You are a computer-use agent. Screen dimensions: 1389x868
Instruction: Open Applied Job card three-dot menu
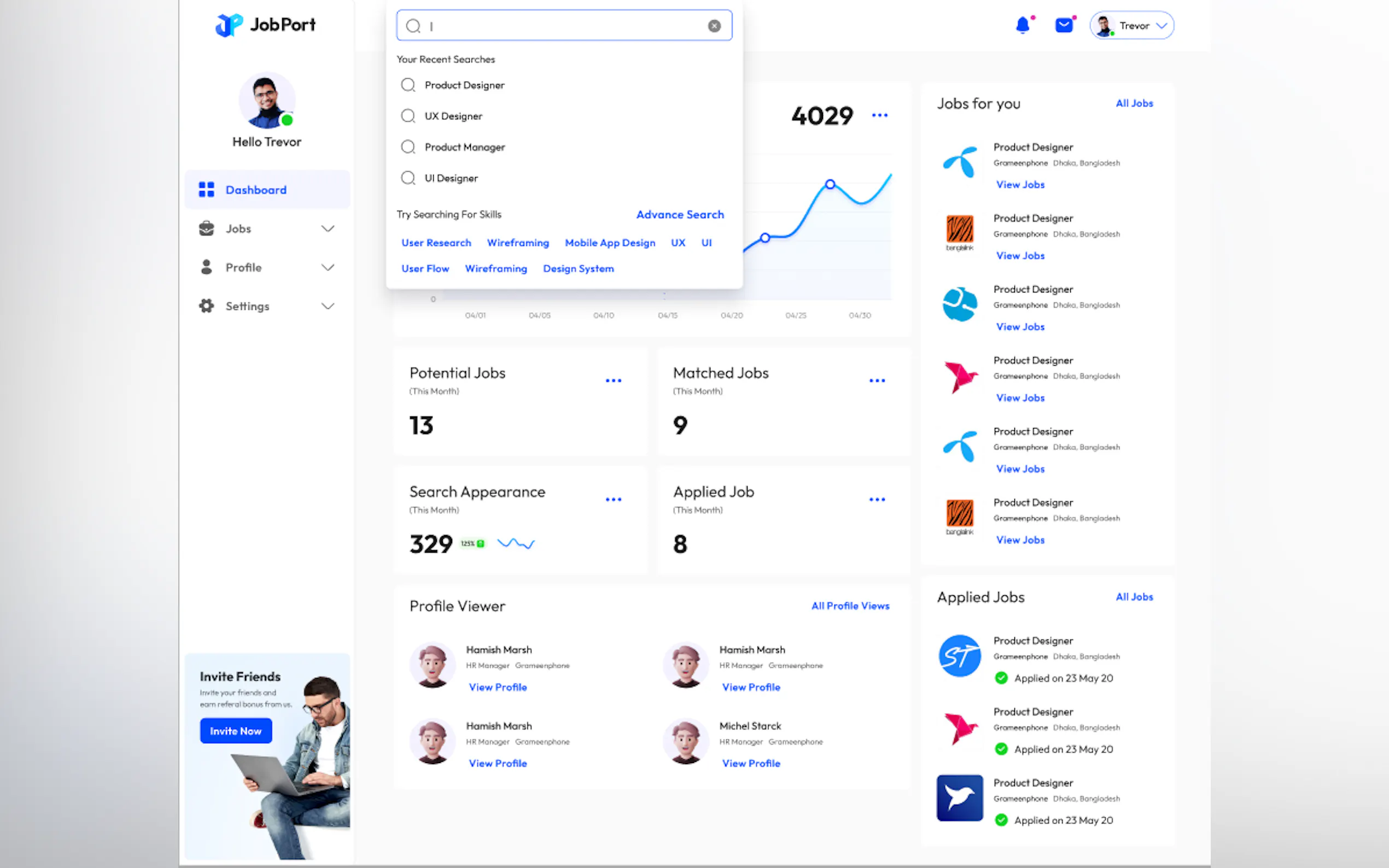point(877,500)
